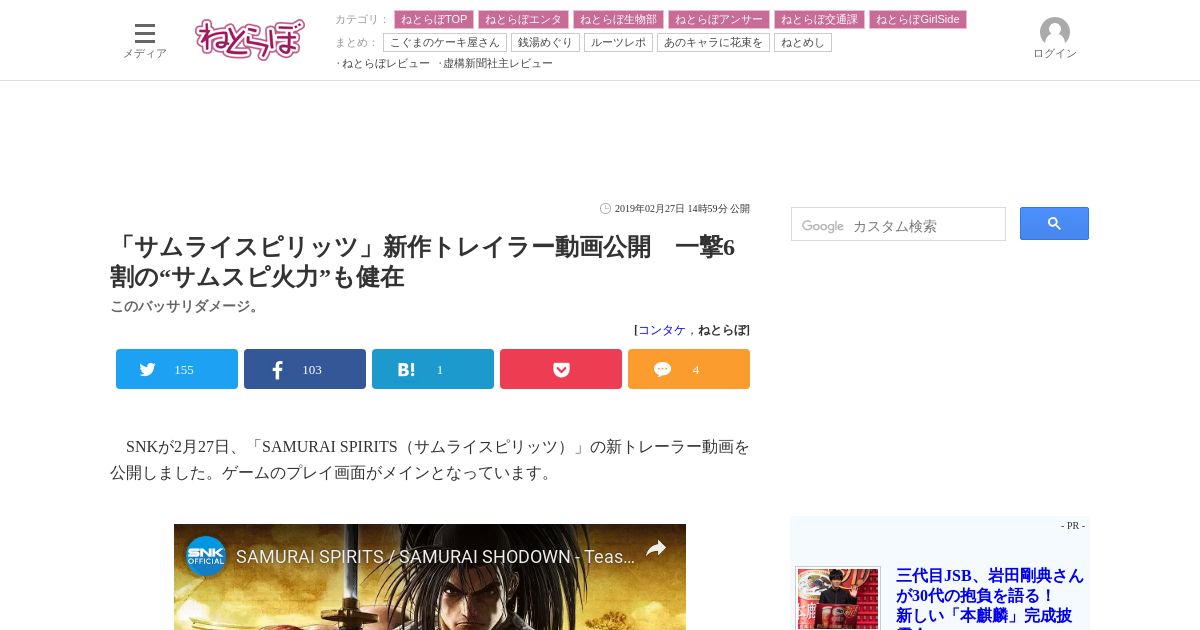Open the comments button showing 4

click(x=689, y=369)
